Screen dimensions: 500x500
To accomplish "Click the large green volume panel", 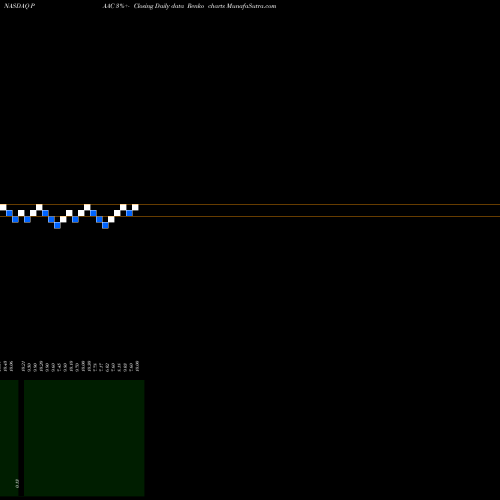I will coord(84,438).
